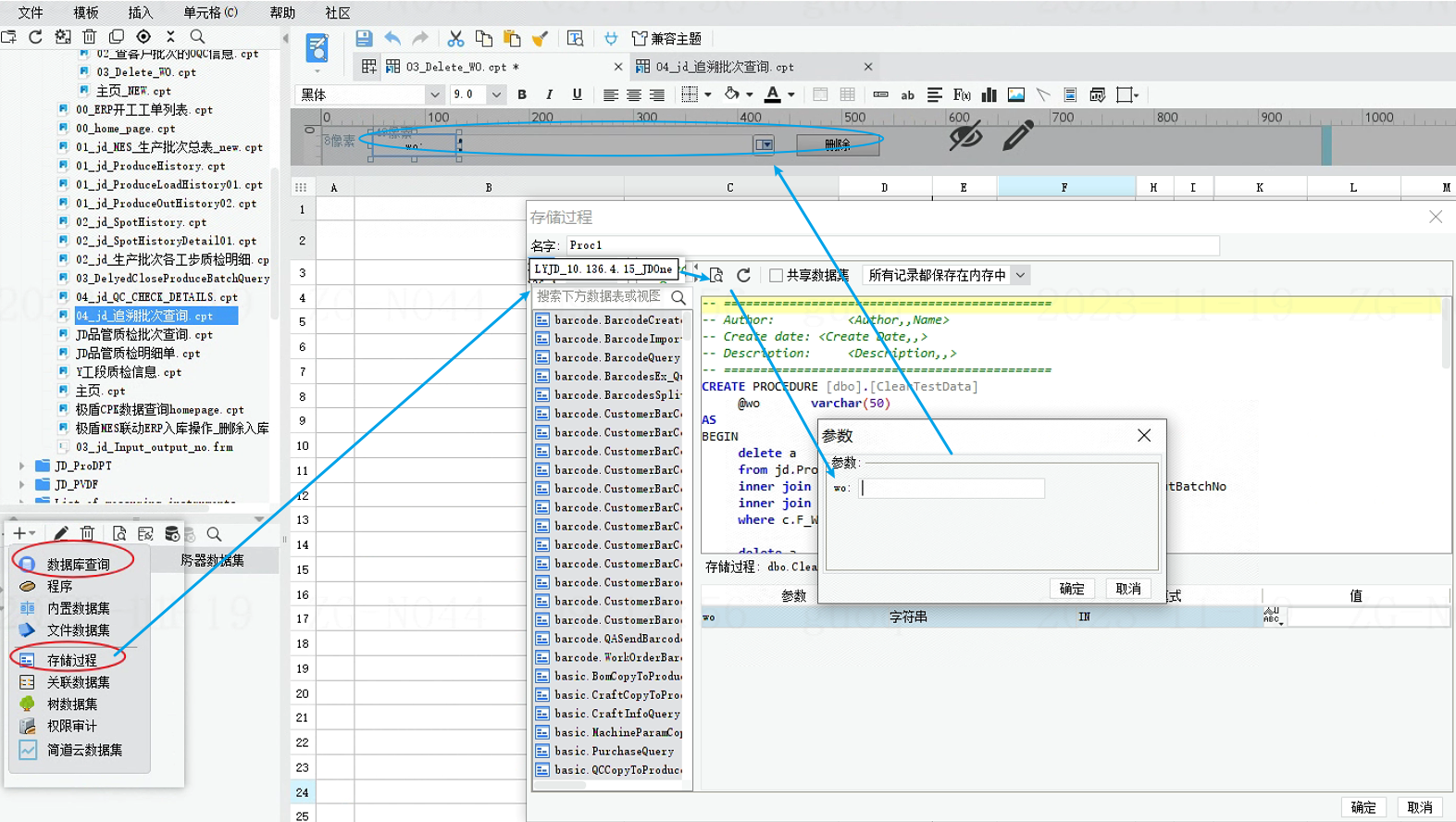Delete dataset with the trash icon in the dataset toolbar
The image size is (1456, 822).
[87, 533]
